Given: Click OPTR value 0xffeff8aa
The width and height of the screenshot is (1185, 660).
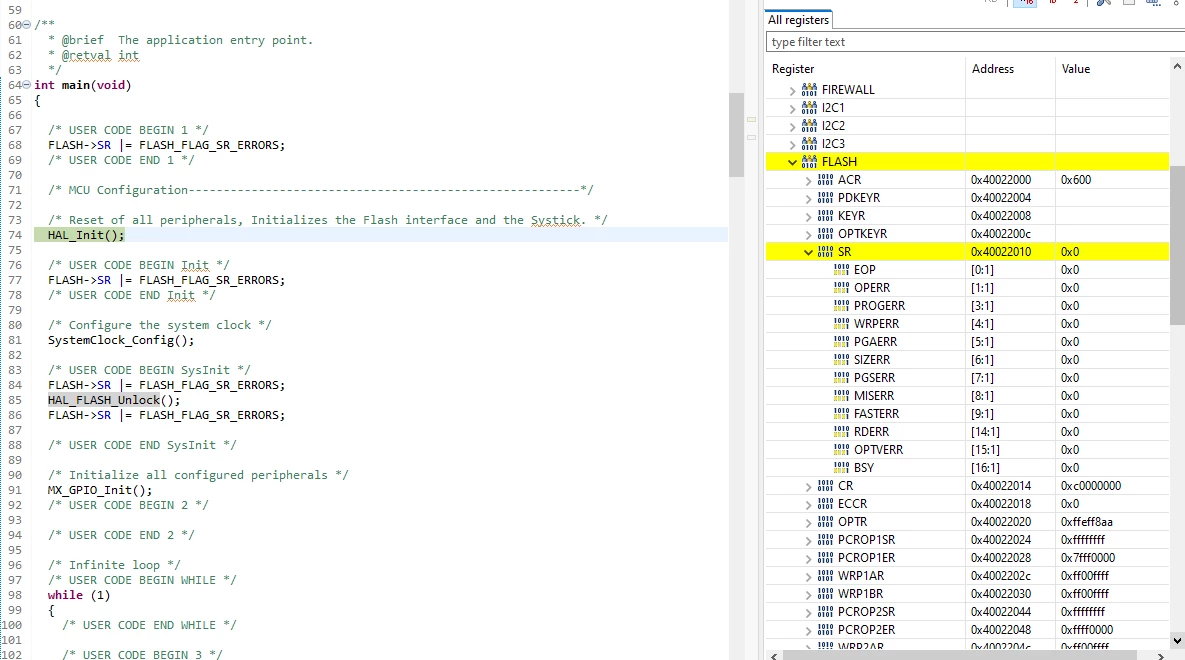Looking at the screenshot, I should click(1086, 522).
